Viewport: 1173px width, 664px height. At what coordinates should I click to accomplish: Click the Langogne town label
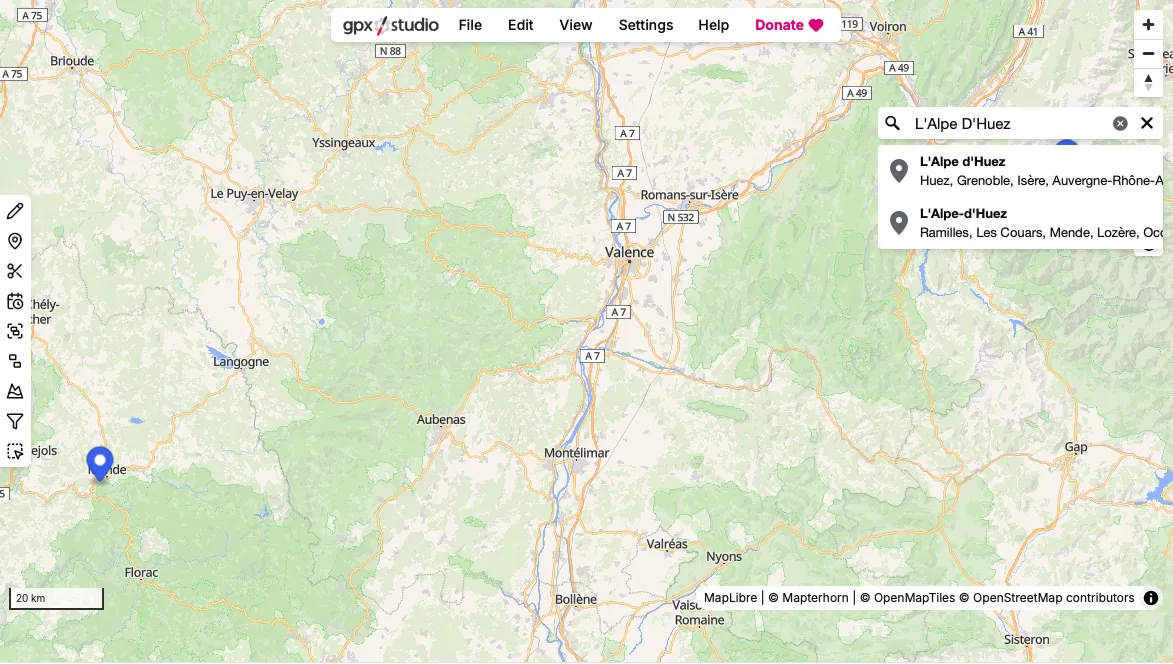(241, 362)
